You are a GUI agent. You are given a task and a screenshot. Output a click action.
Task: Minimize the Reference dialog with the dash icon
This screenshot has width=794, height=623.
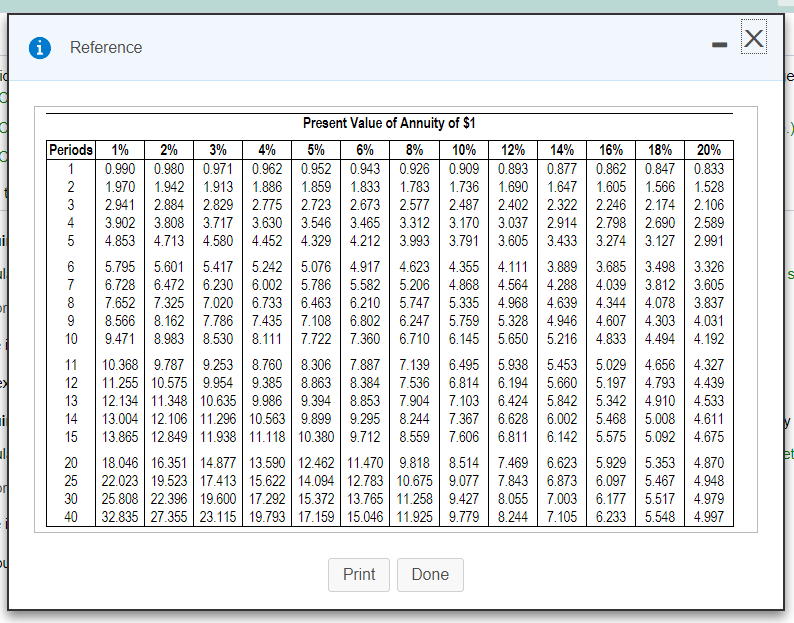click(x=719, y=45)
